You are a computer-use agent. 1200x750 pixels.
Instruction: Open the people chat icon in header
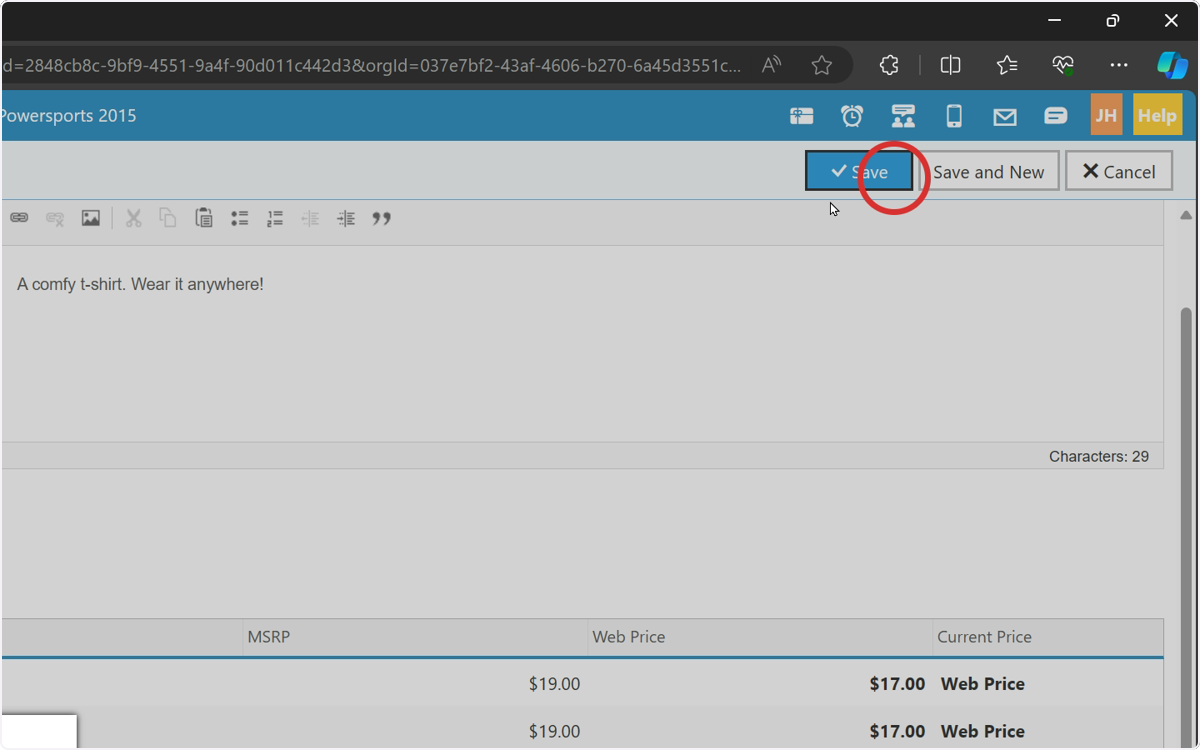coord(903,116)
